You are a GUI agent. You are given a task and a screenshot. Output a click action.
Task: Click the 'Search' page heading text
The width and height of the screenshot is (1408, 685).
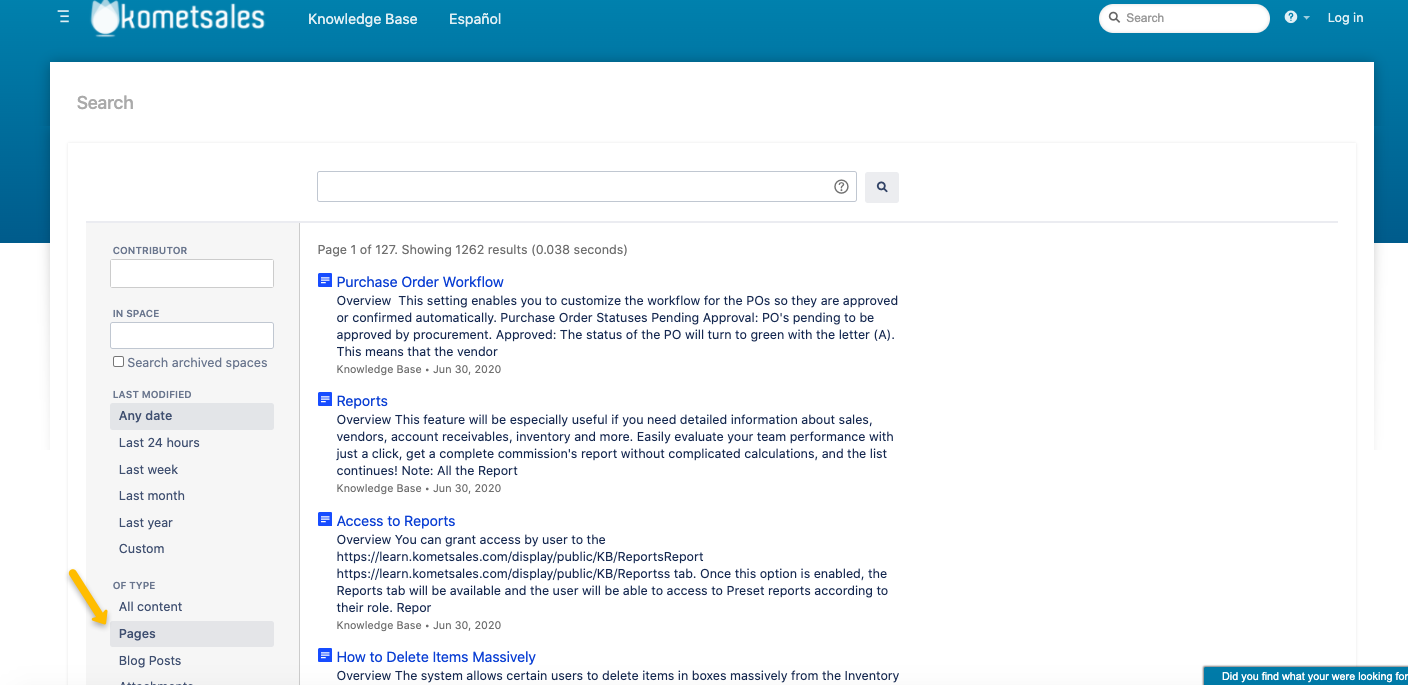pos(105,103)
